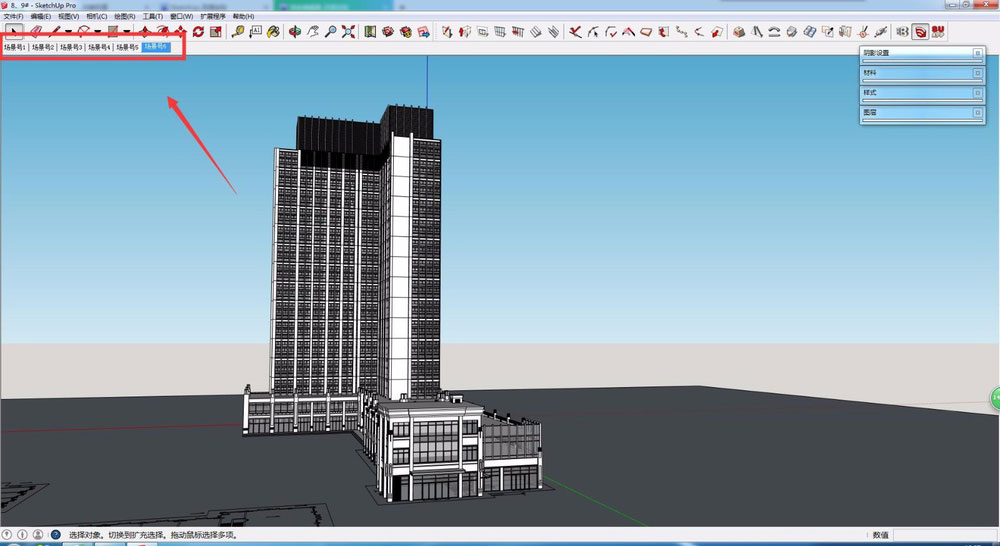Open the 文件(F) menu
The image size is (1000, 546).
13,17
